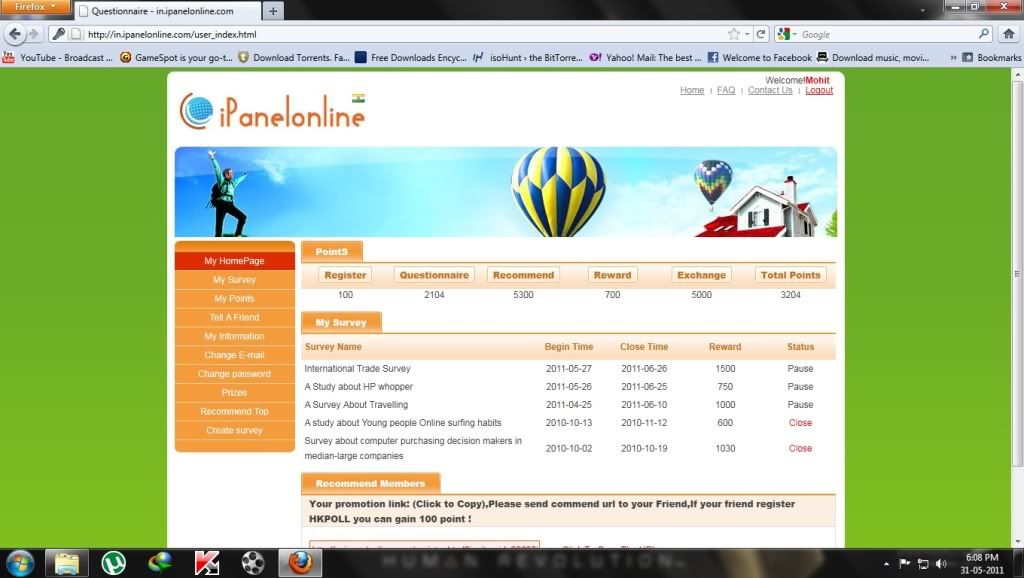Open the YouTube bookmark

click(57, 57)
